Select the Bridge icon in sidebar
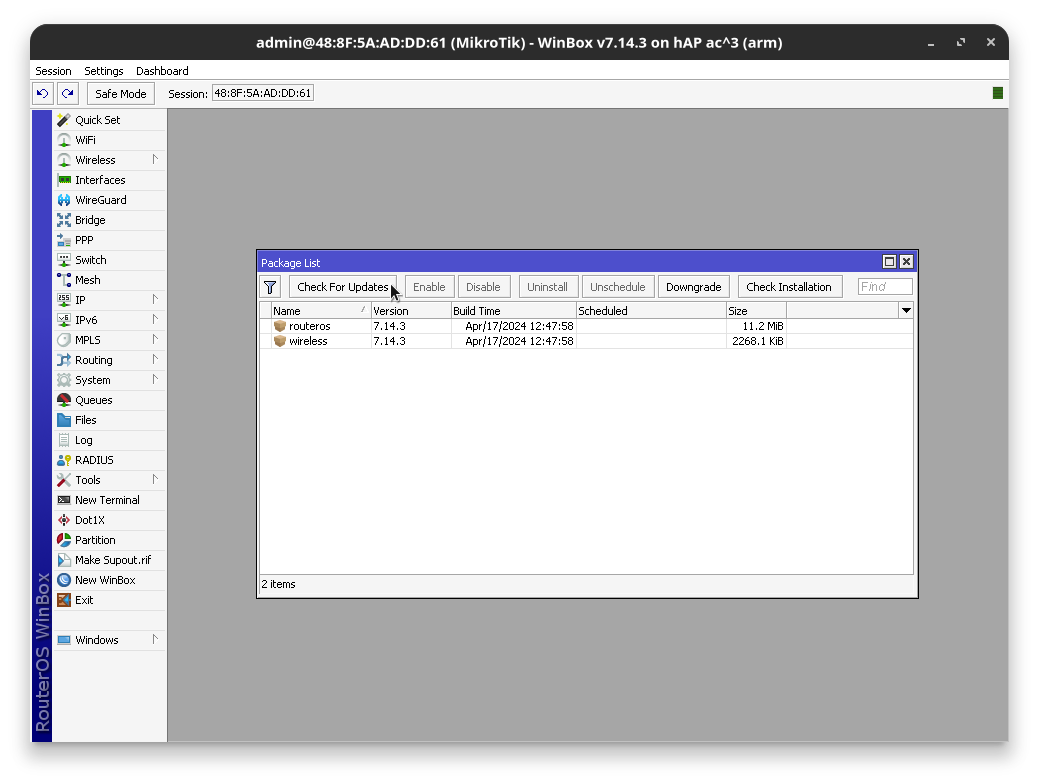1039x783 pixels. tap(64, 220)
